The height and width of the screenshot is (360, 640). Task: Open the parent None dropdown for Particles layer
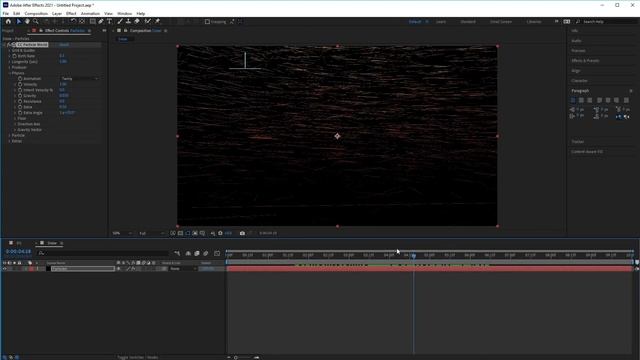183,269
